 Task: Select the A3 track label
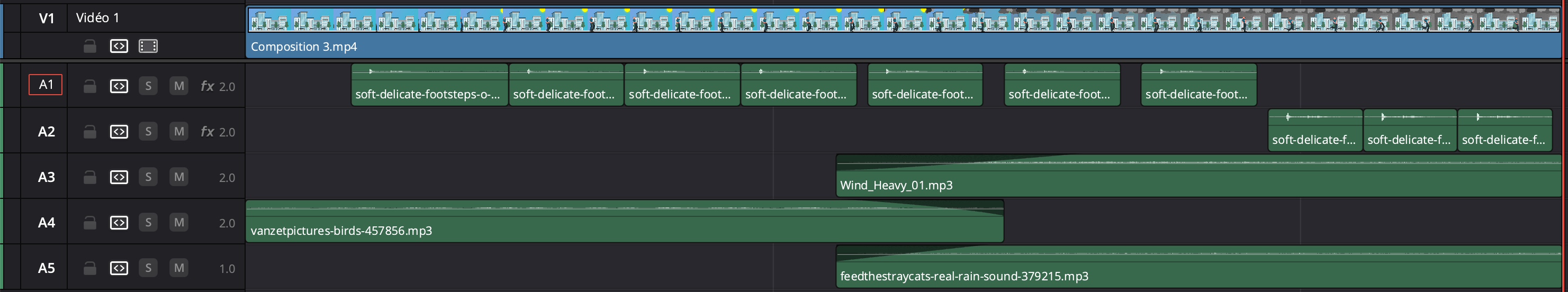coord(46,178)
